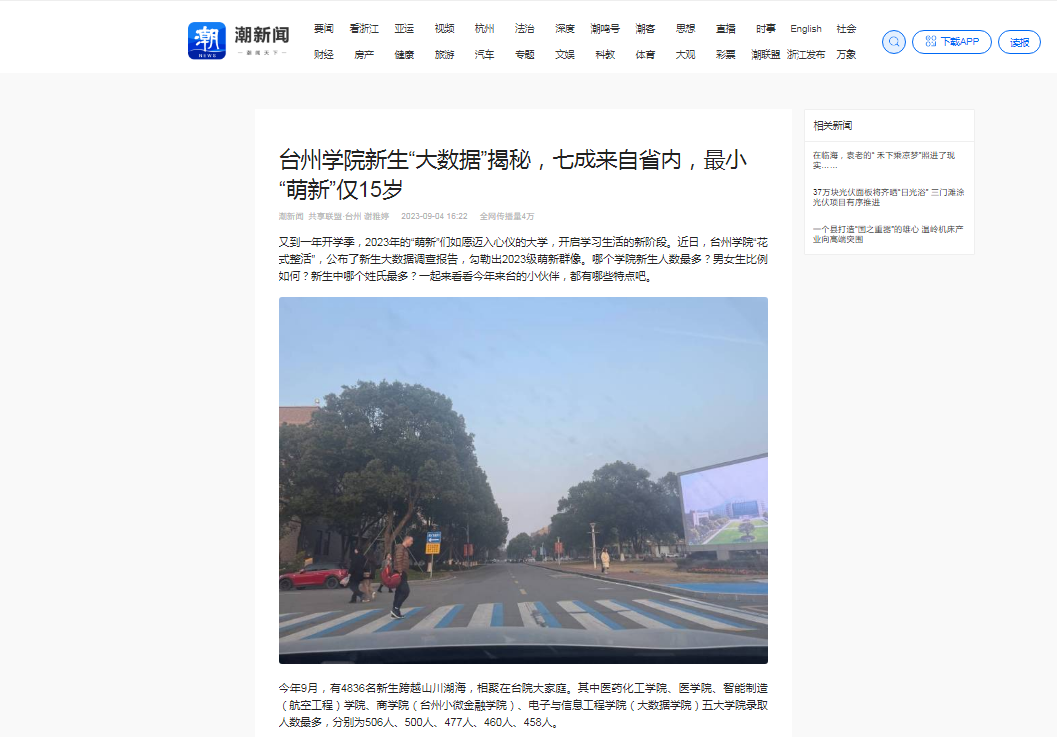Select the 科教 category
Viewport: 1057px width, 737px height.
click(x=605, y=54)
